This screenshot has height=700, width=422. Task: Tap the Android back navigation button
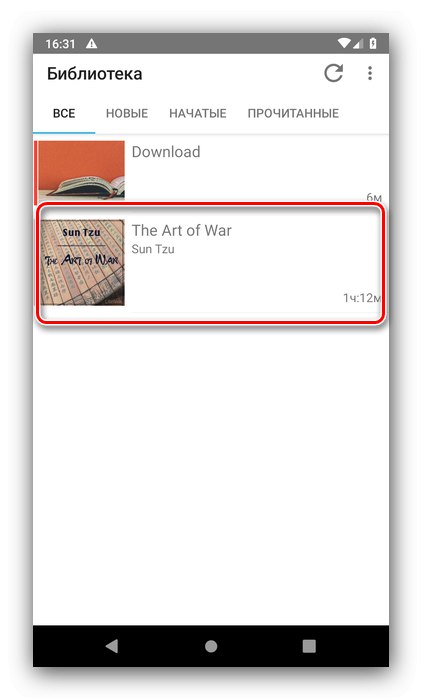pyautogui.click(x=112, y=646)
